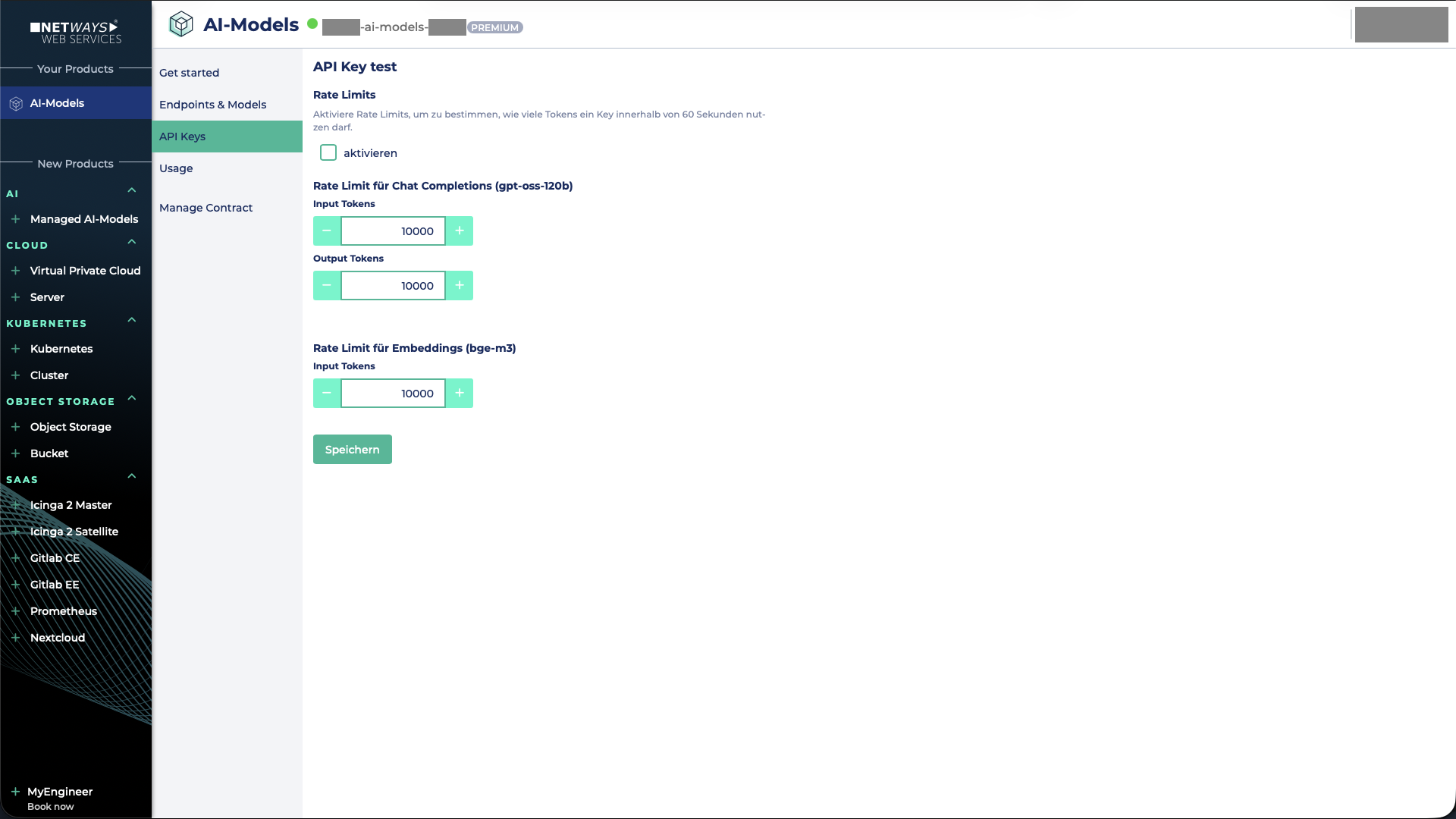Click the plus icon next to Nextcloud
This screenshot has width=1456, height=819.
(16, 637)
